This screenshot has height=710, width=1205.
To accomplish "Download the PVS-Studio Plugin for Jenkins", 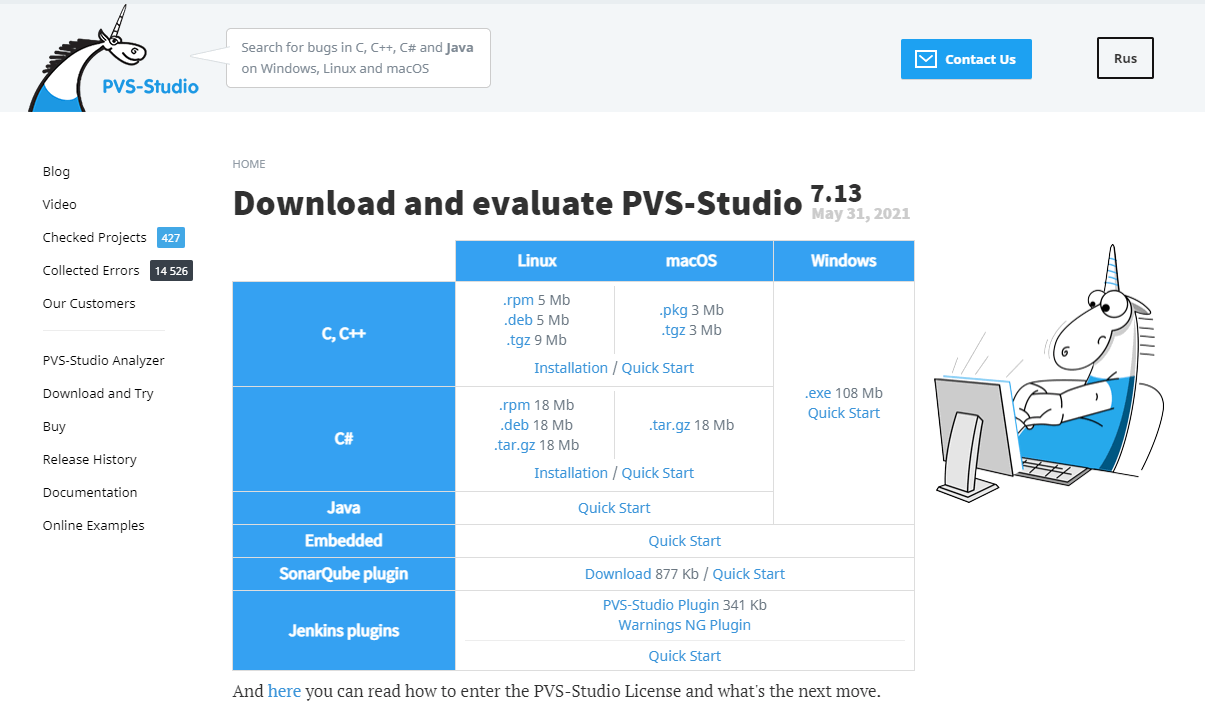I will coord(661,605).
